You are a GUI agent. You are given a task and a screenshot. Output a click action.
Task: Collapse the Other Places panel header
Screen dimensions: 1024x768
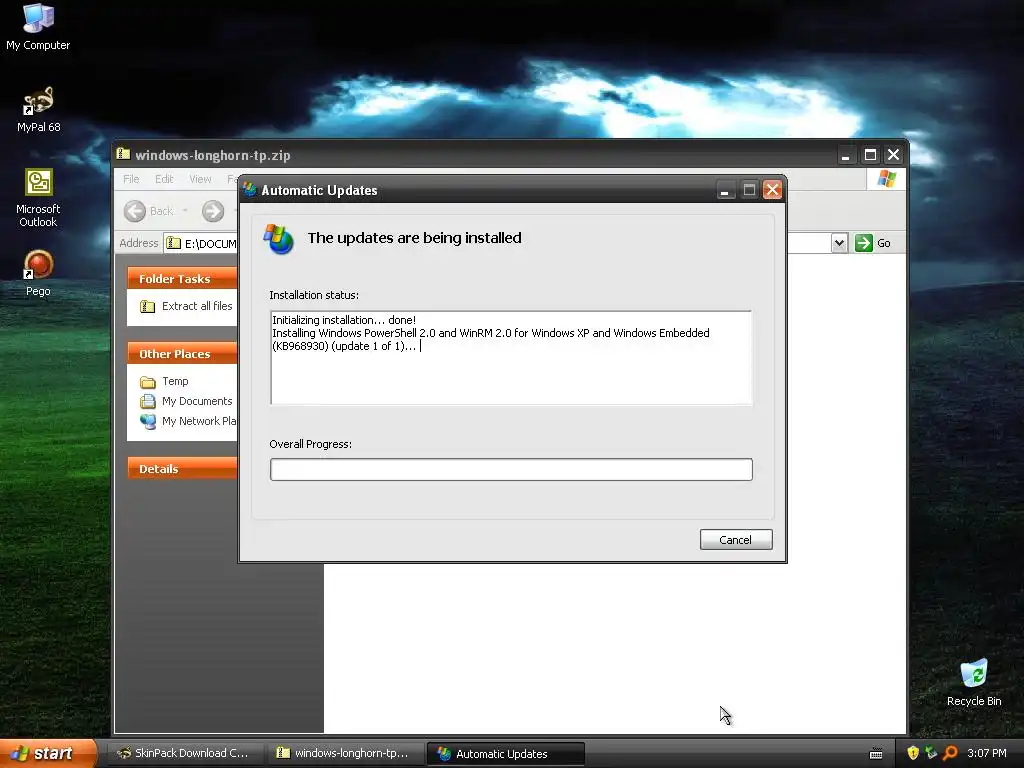182,354
